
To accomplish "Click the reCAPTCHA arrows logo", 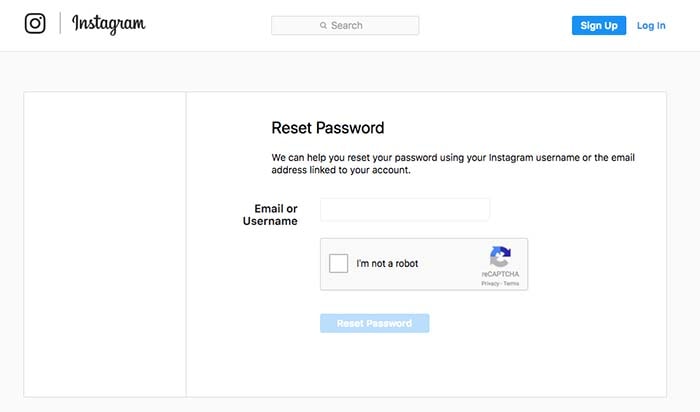I will (500, 256).
